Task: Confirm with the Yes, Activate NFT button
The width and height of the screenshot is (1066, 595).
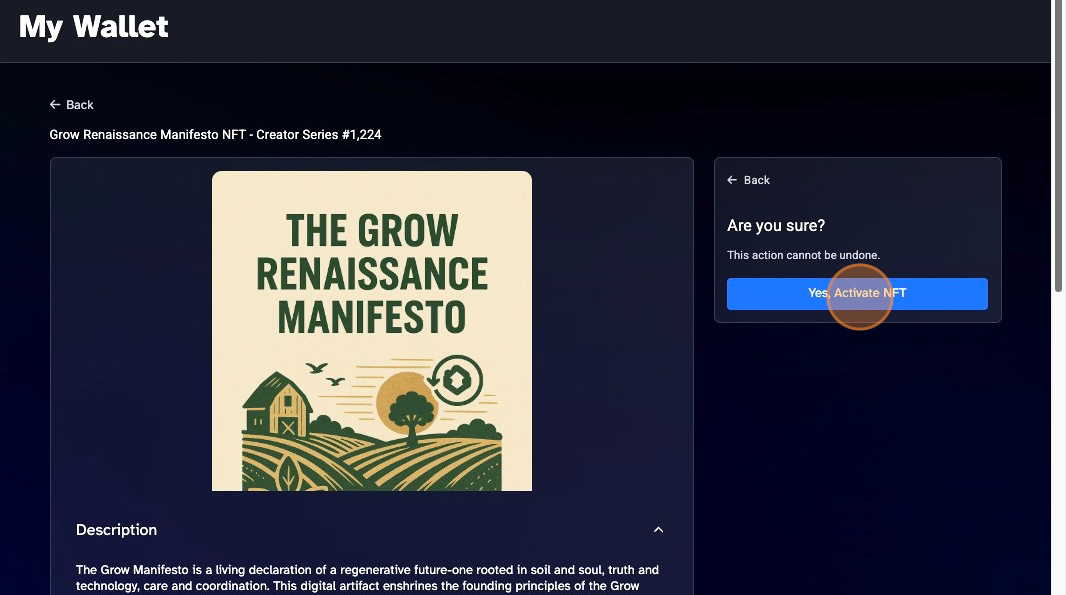Action: 857,294
